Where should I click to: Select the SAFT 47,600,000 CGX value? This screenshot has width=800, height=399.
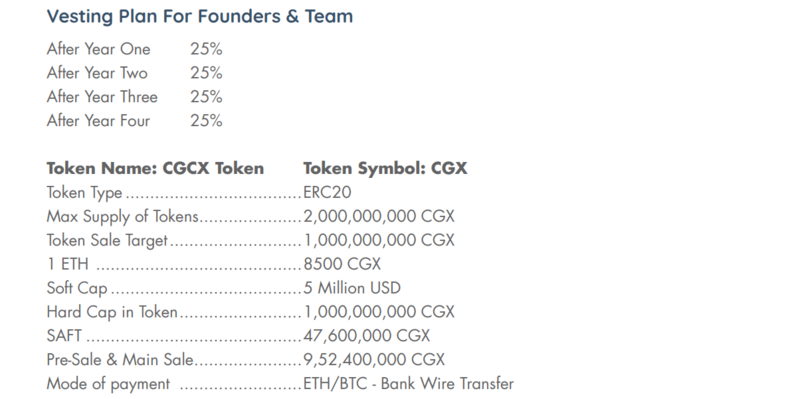click(366, 336)
